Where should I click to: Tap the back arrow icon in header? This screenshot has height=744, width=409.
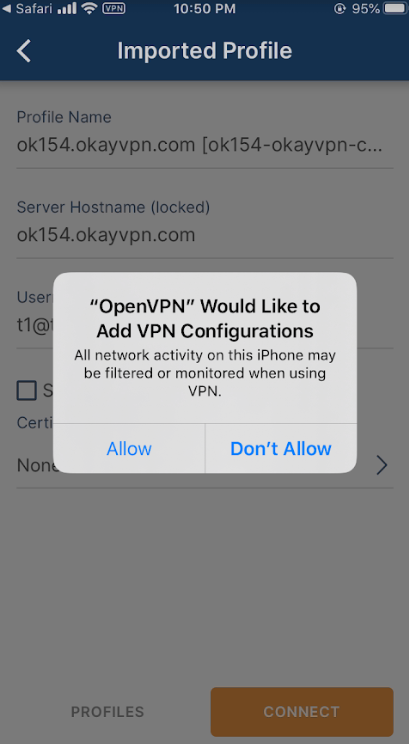click(24, 51)
